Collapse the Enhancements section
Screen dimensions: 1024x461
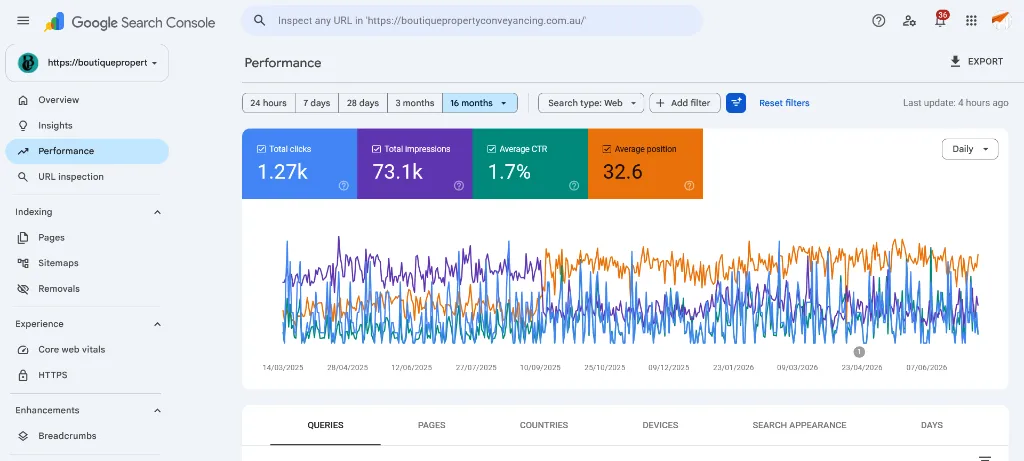coord(157,410)
